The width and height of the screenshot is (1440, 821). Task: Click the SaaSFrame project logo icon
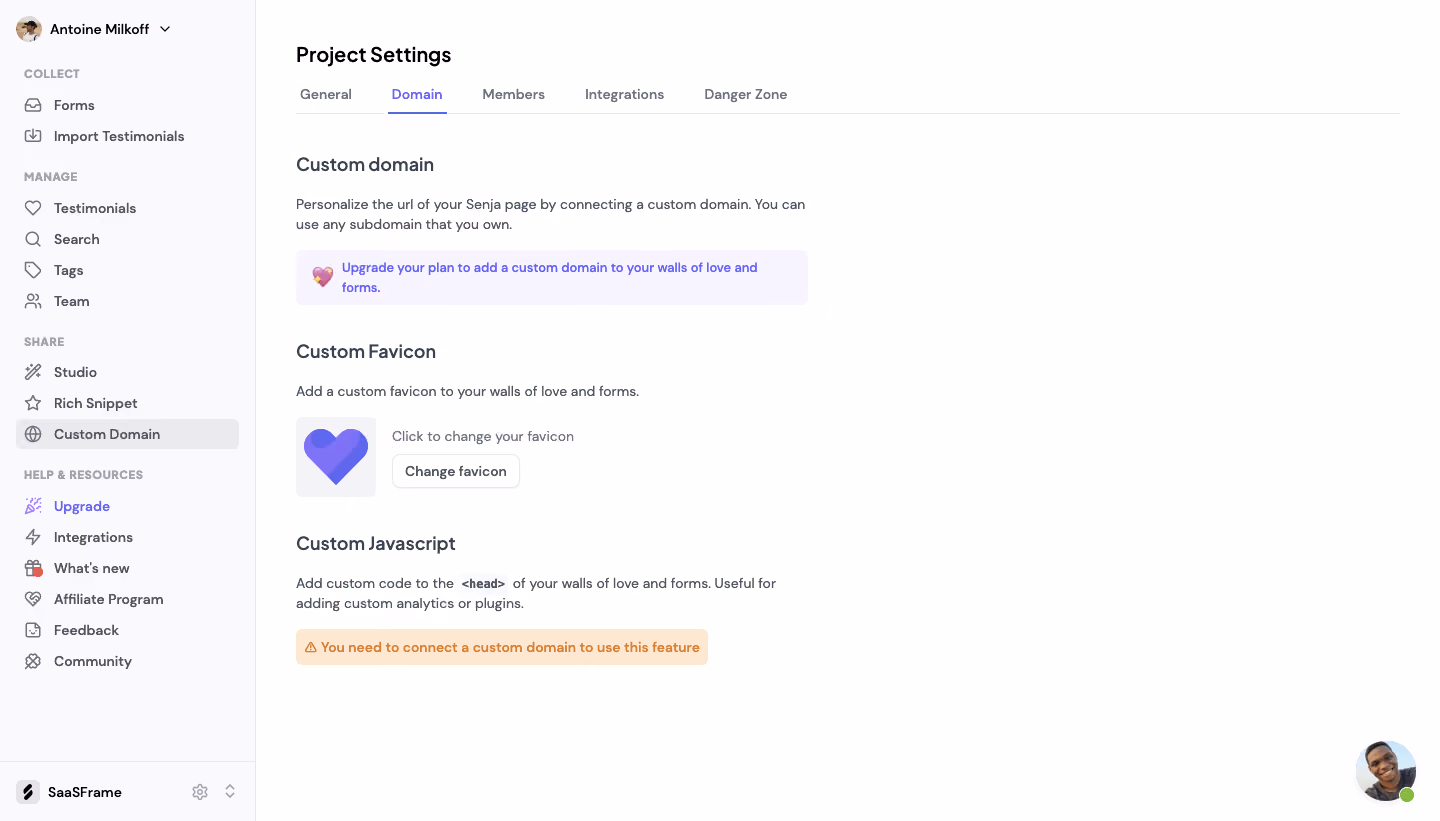point(28,792)
